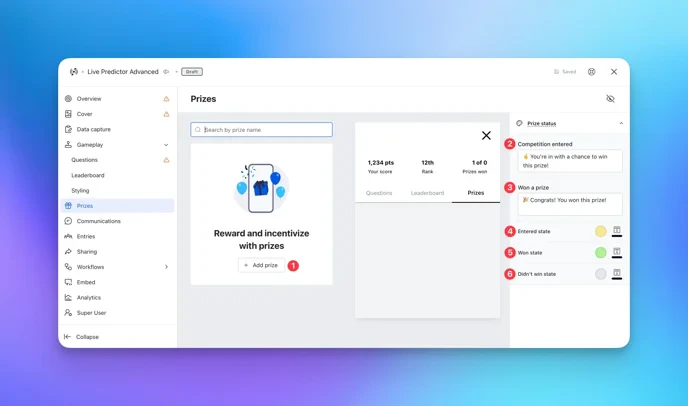The image size is (688, 406).
Task: Click the 12th rank text
Action: [427, 163]
